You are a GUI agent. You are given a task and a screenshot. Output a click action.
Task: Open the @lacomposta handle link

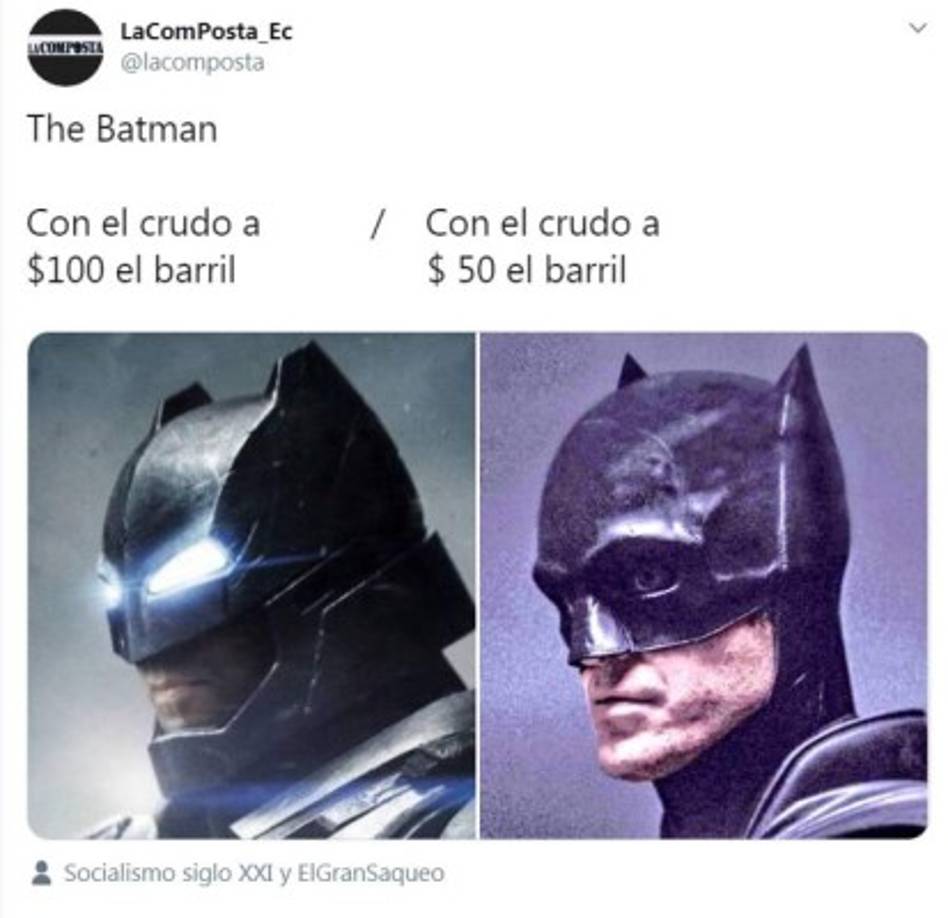pyautogui.click(x=192, y=63)
